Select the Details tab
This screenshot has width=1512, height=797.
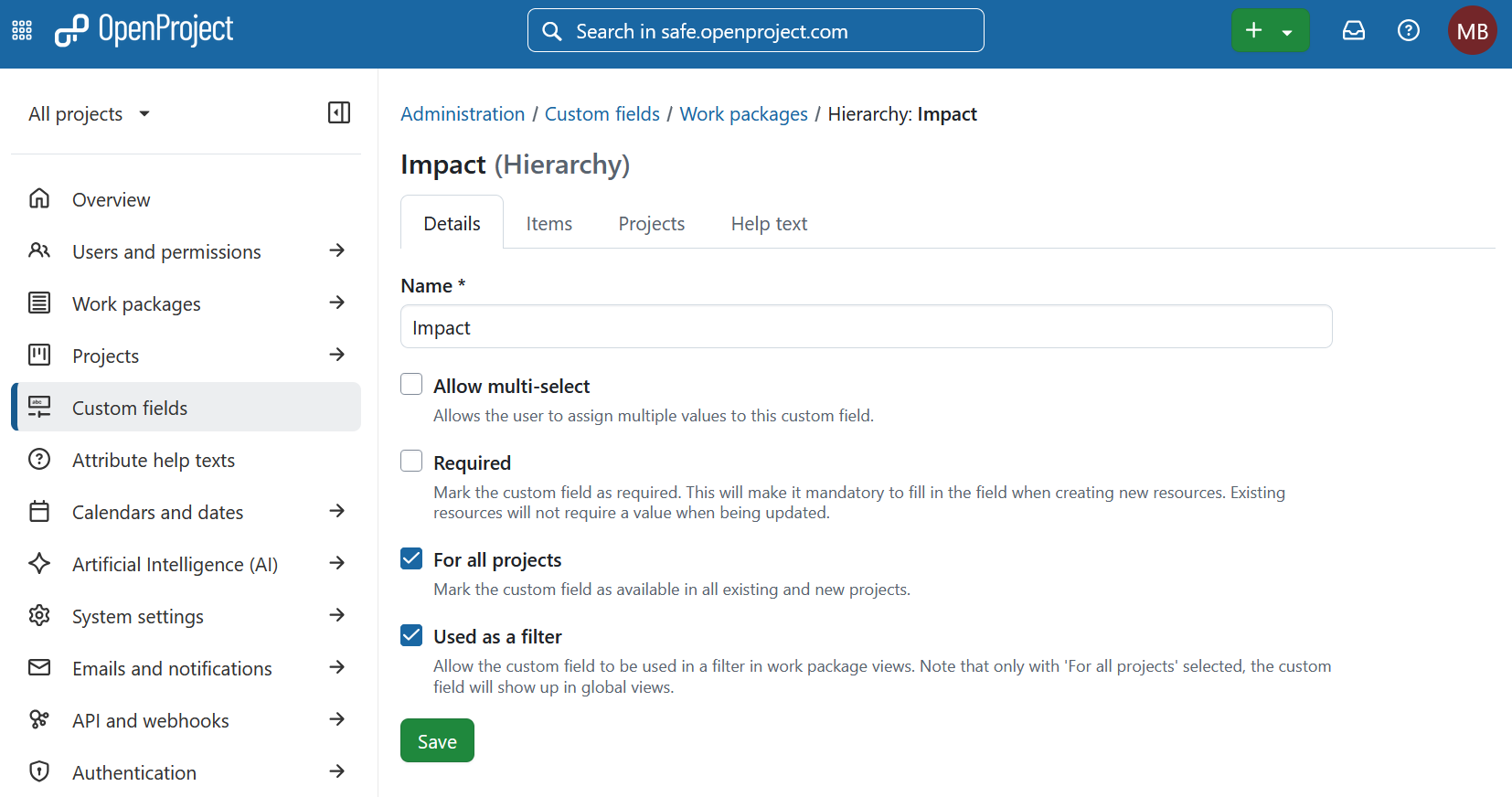point(453,223)
